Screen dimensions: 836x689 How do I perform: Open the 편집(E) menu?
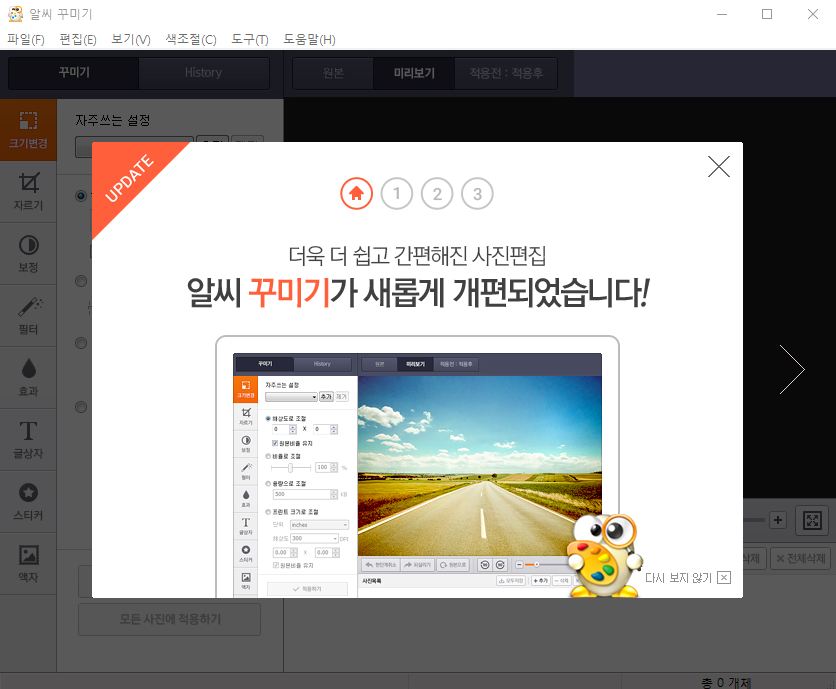[78, 39]
